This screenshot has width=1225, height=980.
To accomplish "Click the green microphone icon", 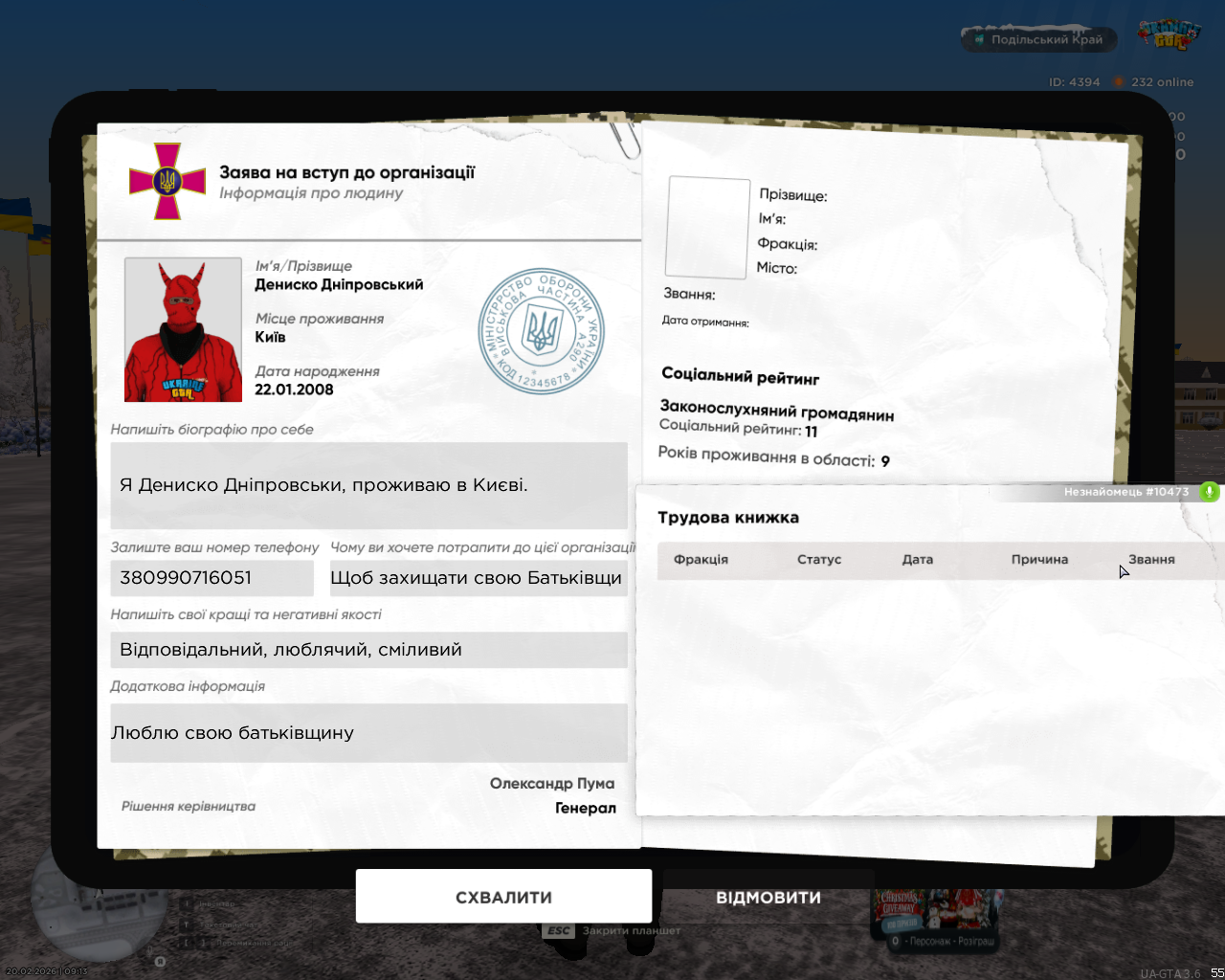I will click(1210, 492).
